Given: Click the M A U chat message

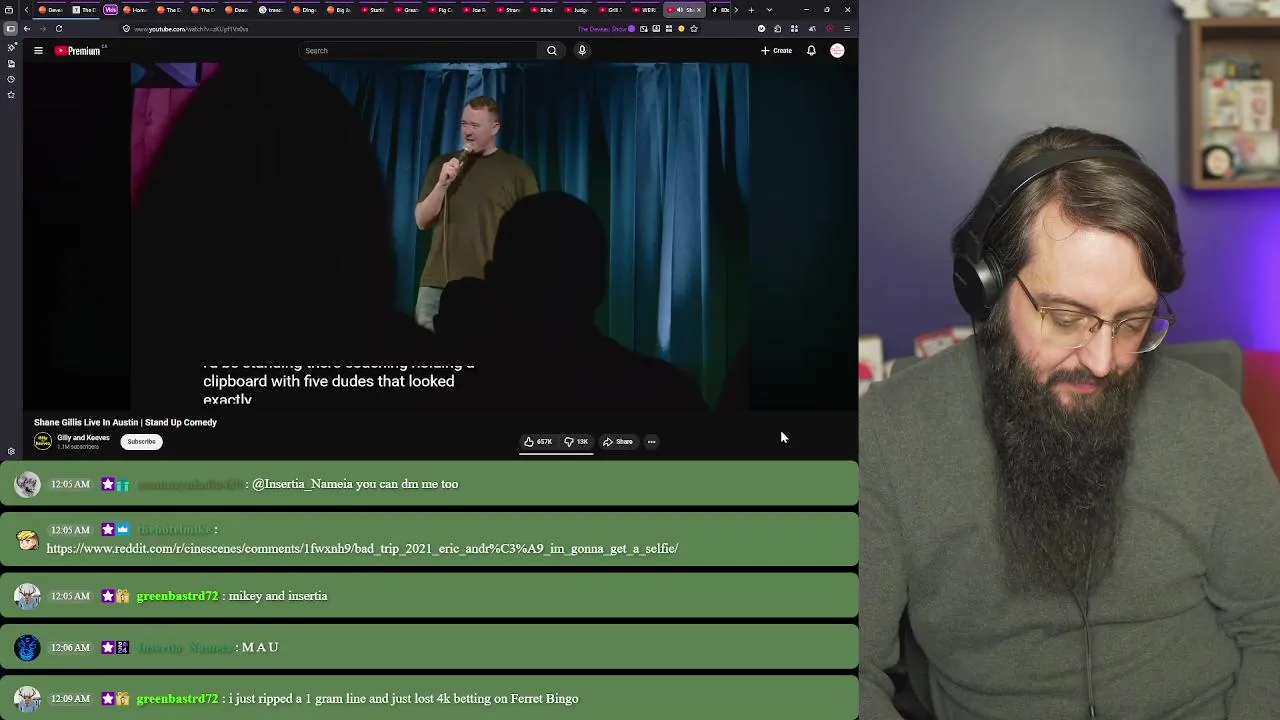Looking at the screenshot, I should [x=260, y=647].
